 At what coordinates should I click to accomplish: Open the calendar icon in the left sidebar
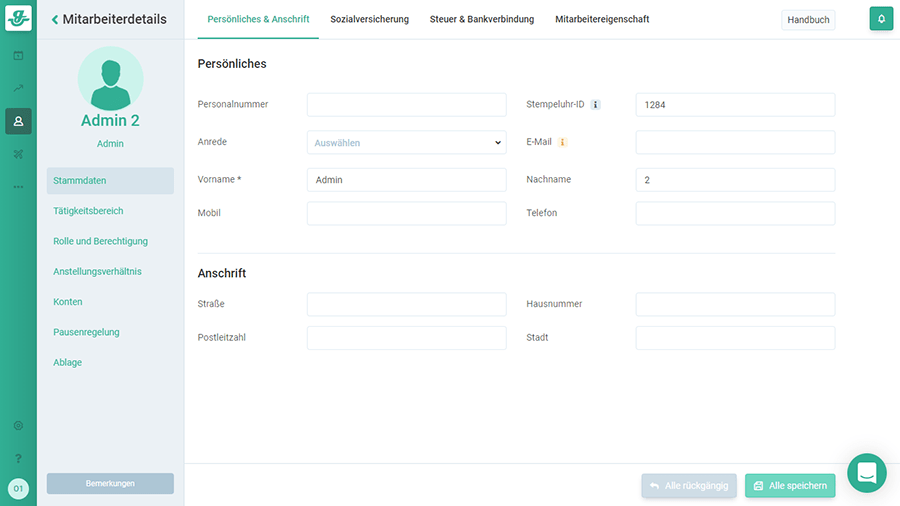pos(18,55)
